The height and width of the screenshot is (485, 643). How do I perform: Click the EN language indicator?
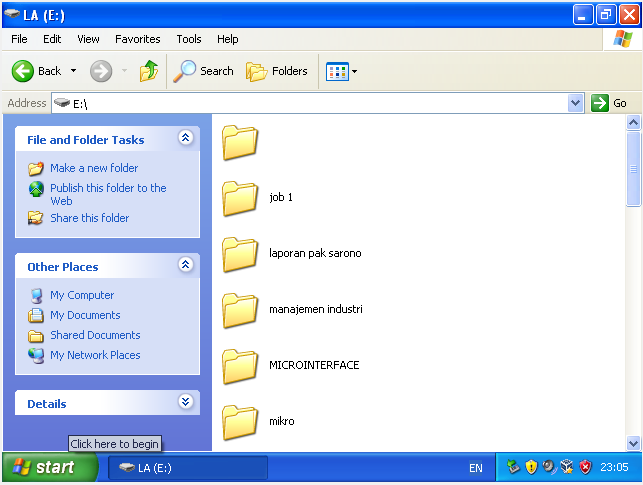tap(476, 468)
